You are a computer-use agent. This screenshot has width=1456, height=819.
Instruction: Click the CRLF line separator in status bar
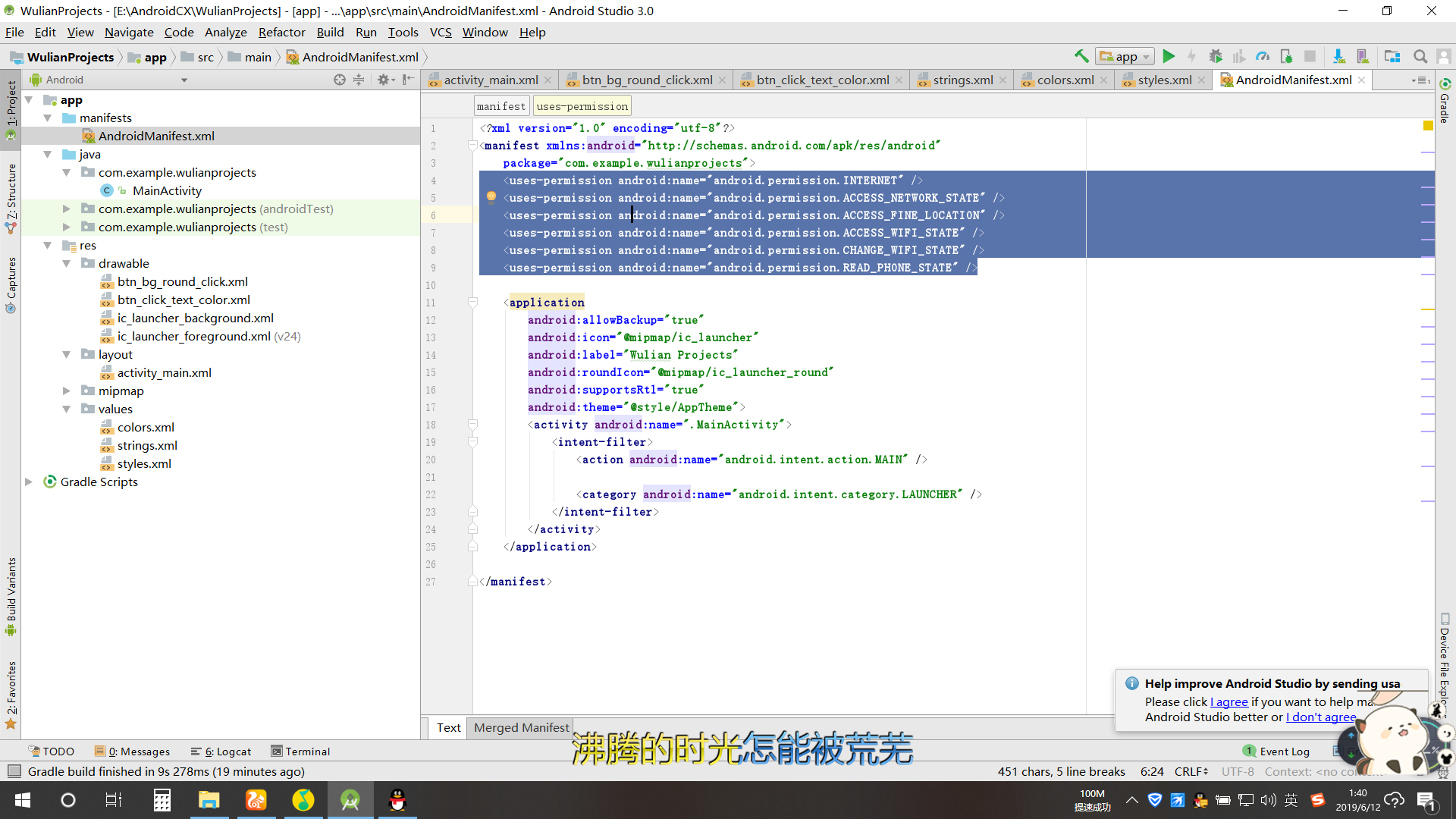[1191, 771]
